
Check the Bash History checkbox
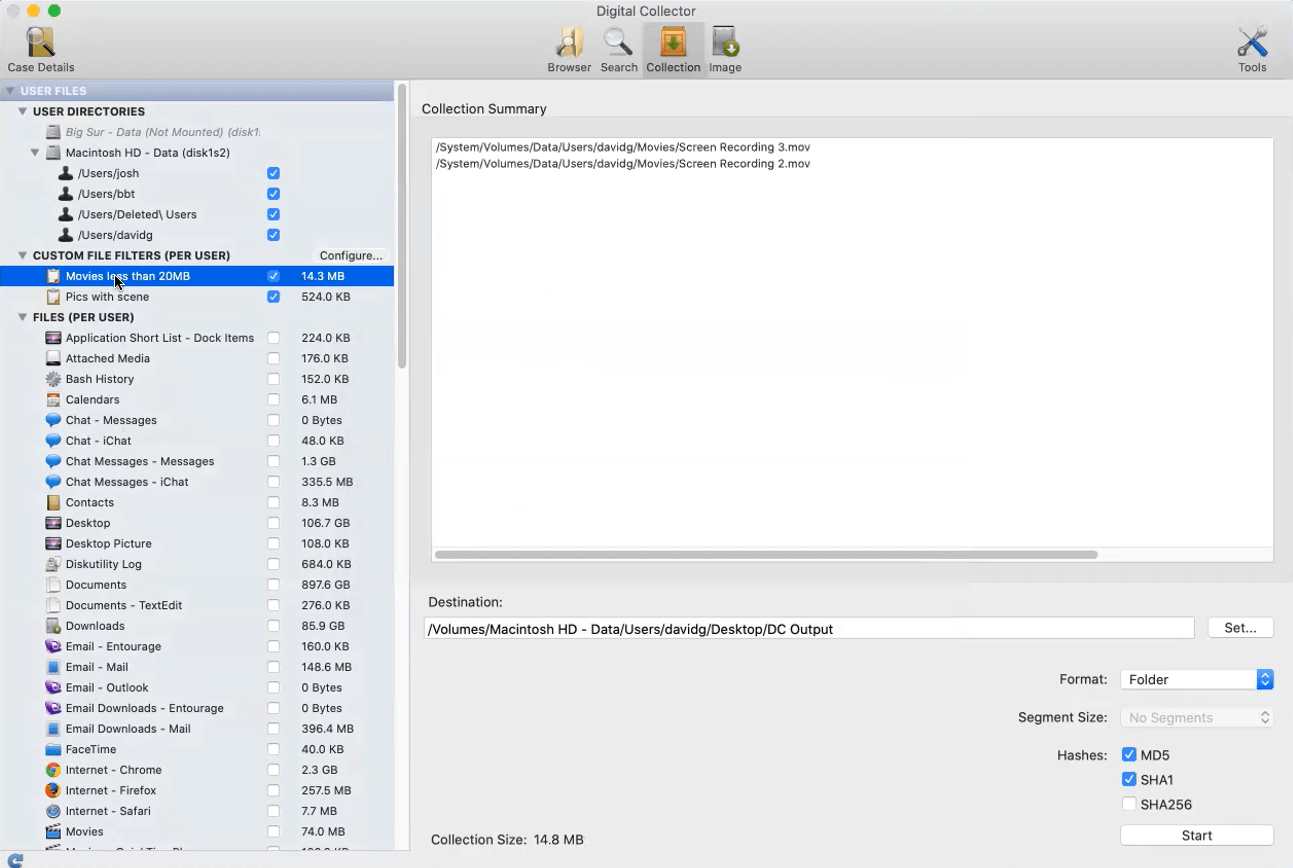[x=273, y=379]
